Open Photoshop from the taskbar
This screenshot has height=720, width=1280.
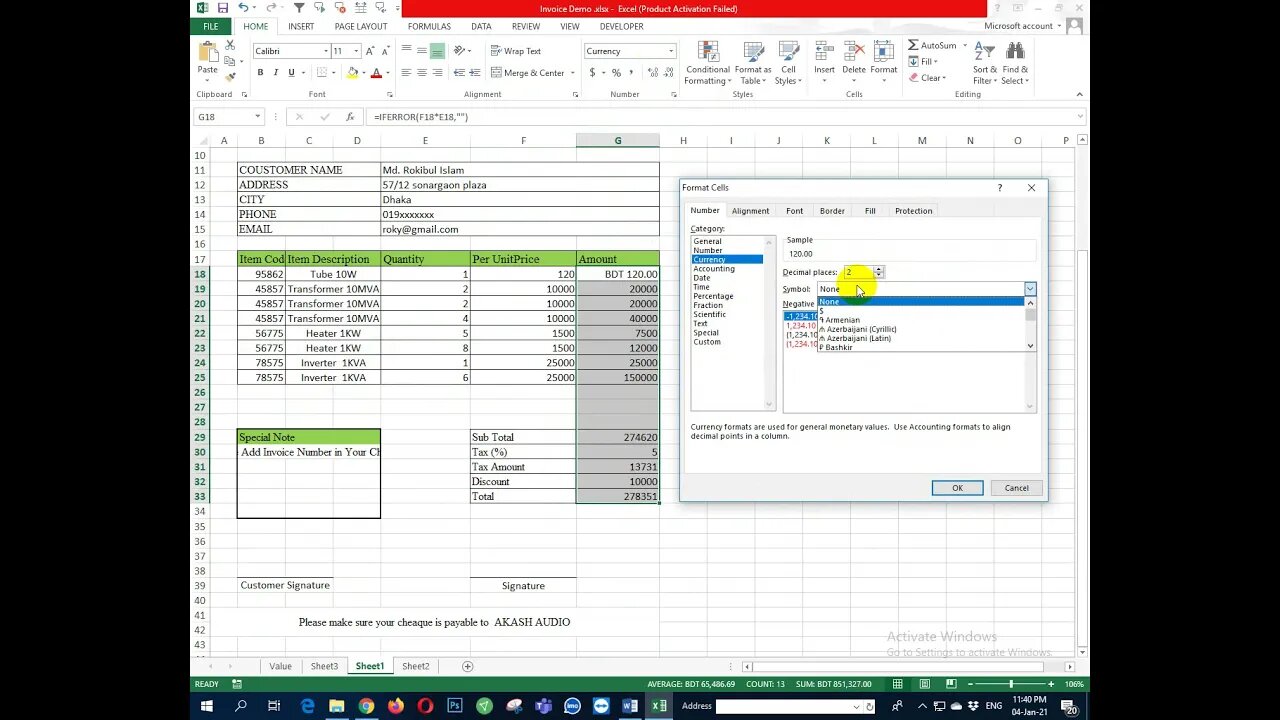455,706
